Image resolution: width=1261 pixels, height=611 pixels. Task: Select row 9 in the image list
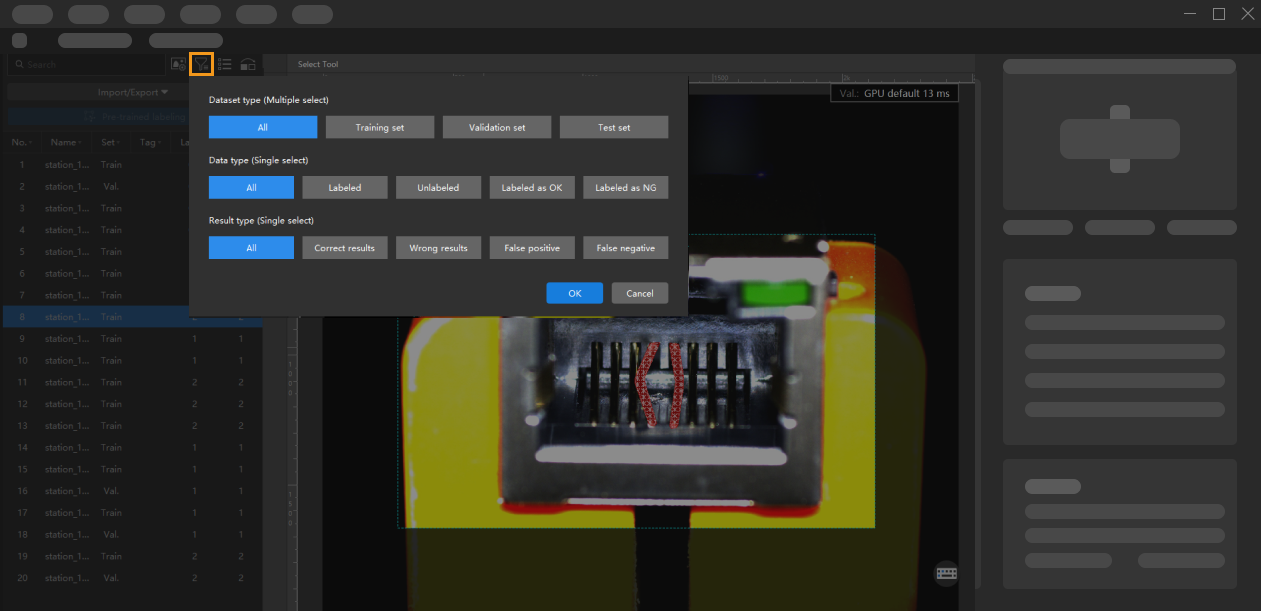(131, 339)
